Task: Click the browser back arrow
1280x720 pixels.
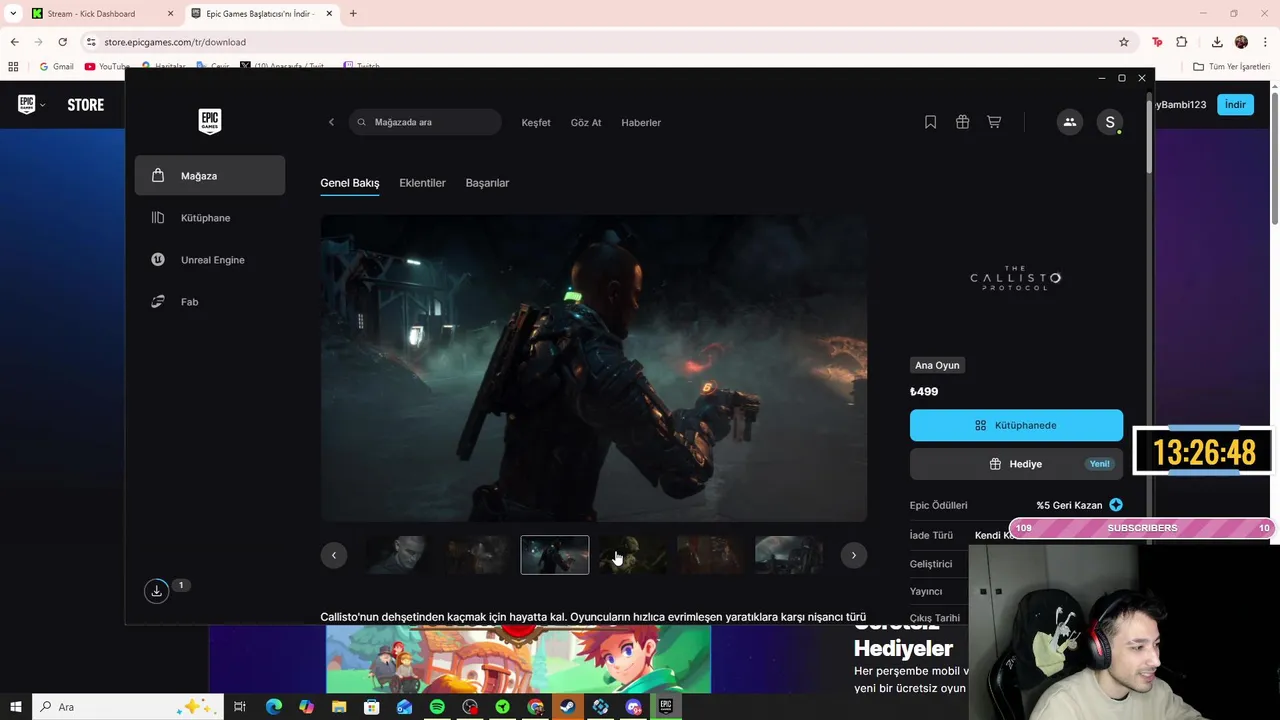Action: (x=14, y=42)
